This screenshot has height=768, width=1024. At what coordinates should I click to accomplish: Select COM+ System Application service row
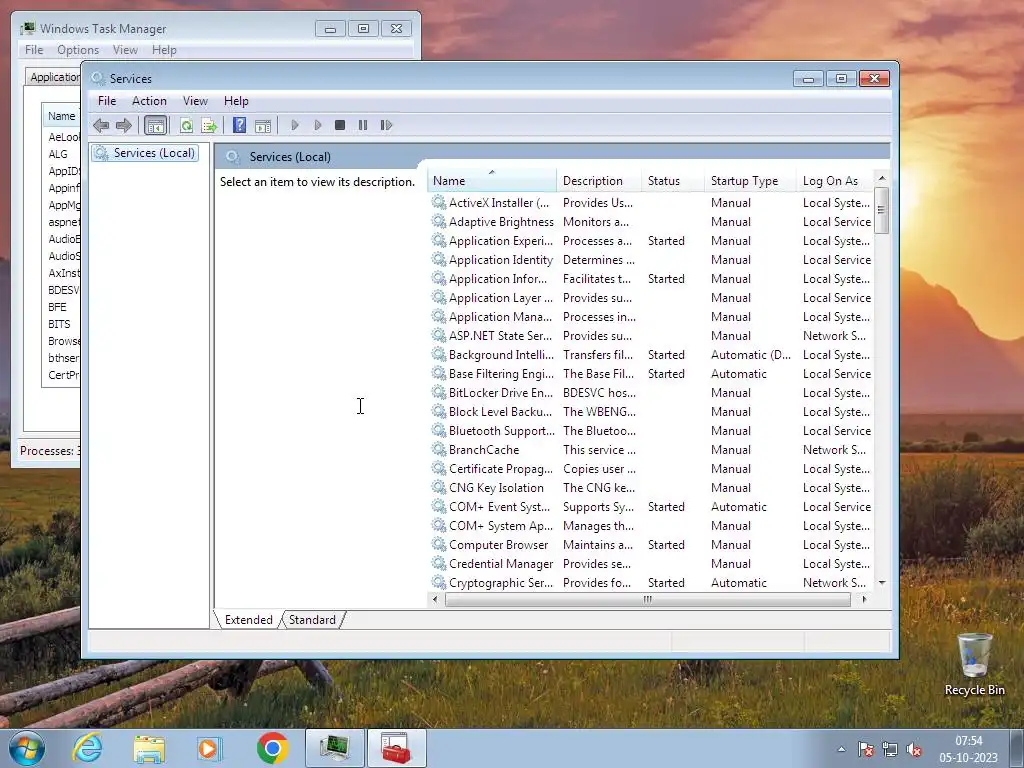pos(651,526)
